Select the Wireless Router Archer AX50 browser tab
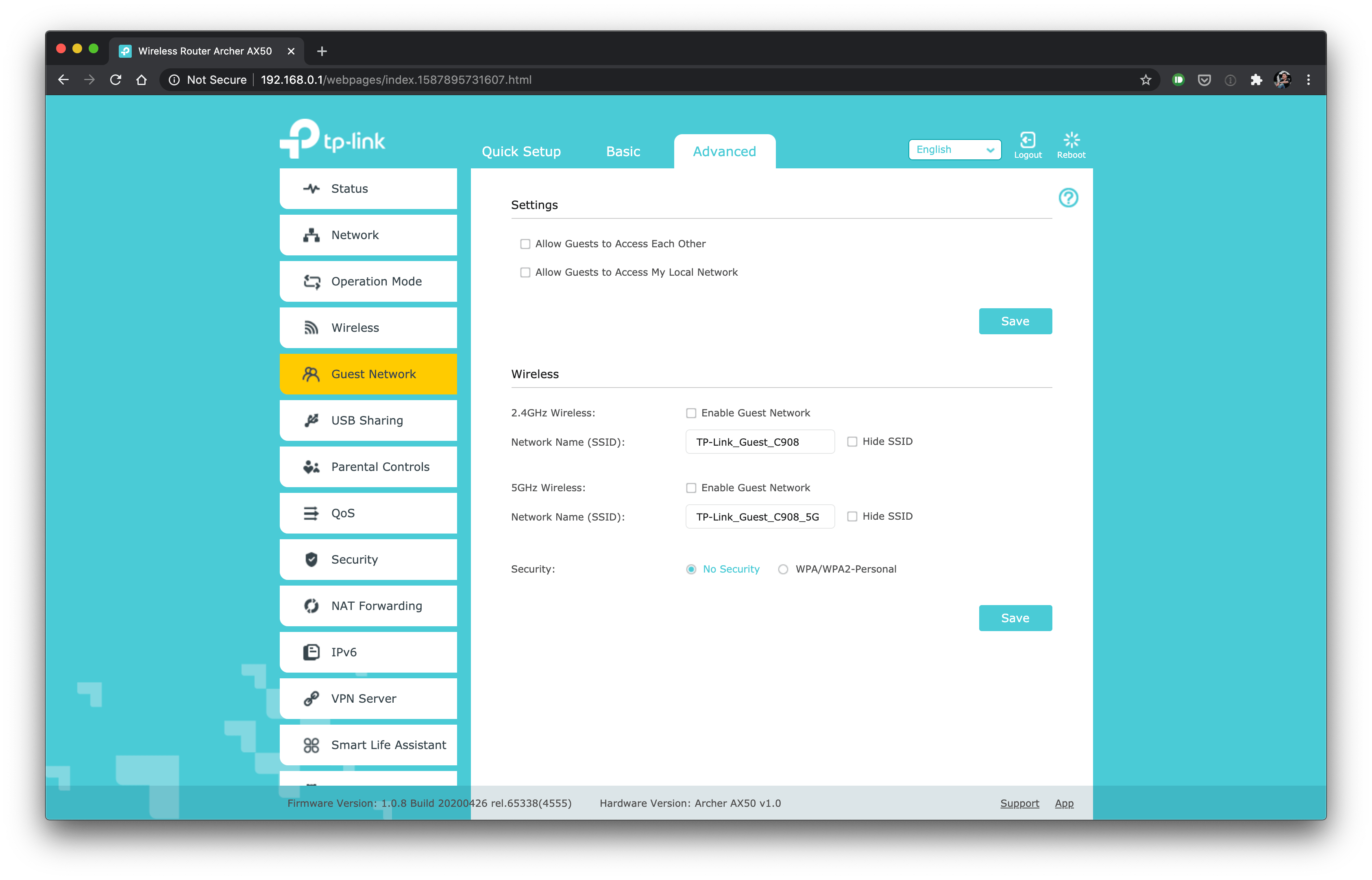 coord(205,51)
